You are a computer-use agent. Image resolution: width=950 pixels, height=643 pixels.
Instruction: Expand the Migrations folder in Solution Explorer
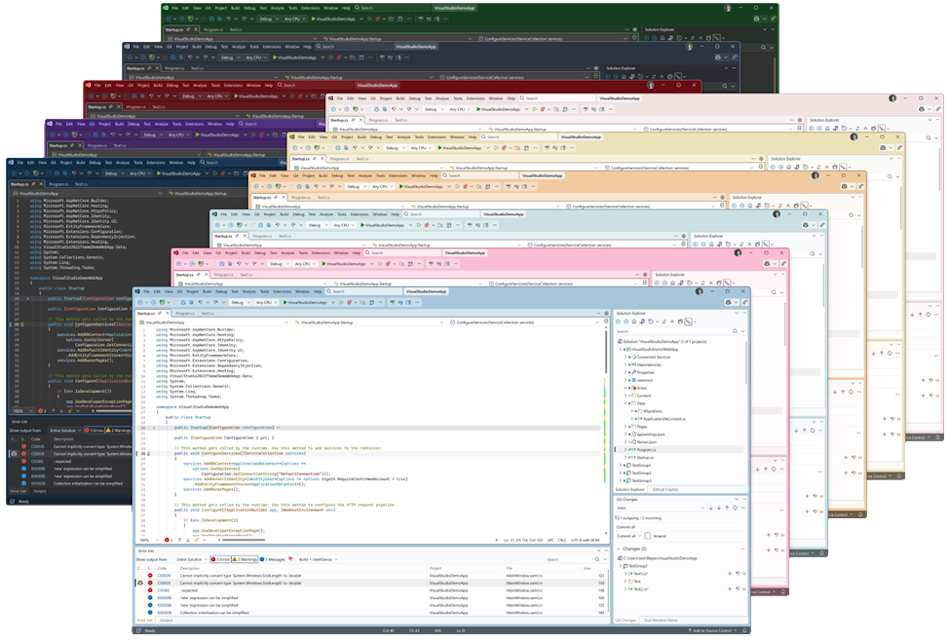click(x=632, y=410)
